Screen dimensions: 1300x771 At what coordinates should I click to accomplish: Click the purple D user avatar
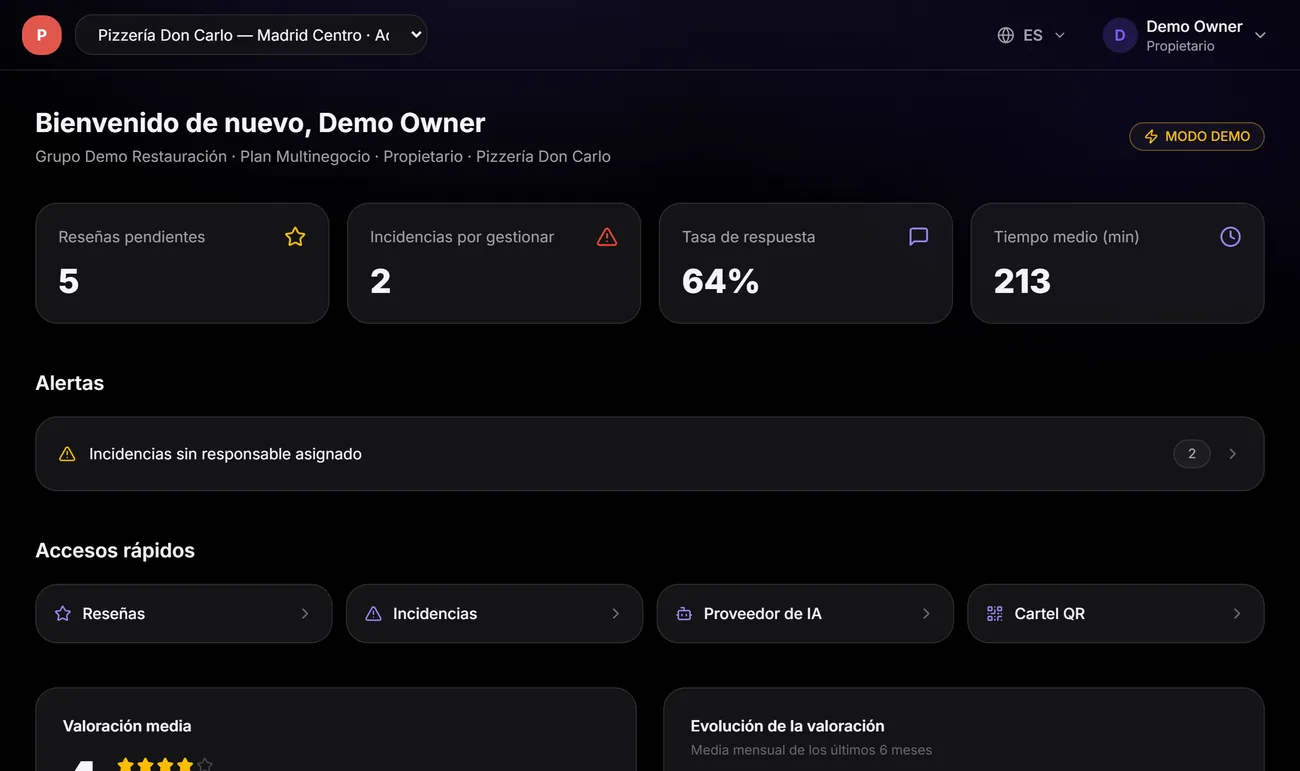click(x=1120, y=35)
